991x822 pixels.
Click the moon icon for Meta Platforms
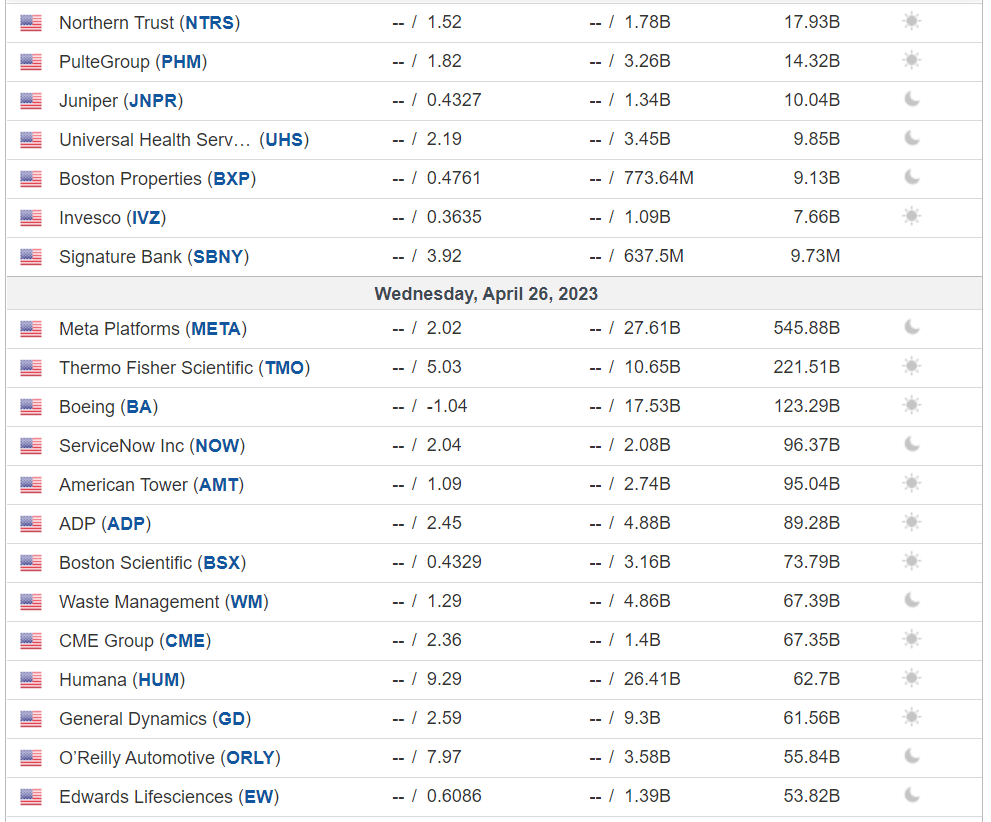tap(911, 327)
